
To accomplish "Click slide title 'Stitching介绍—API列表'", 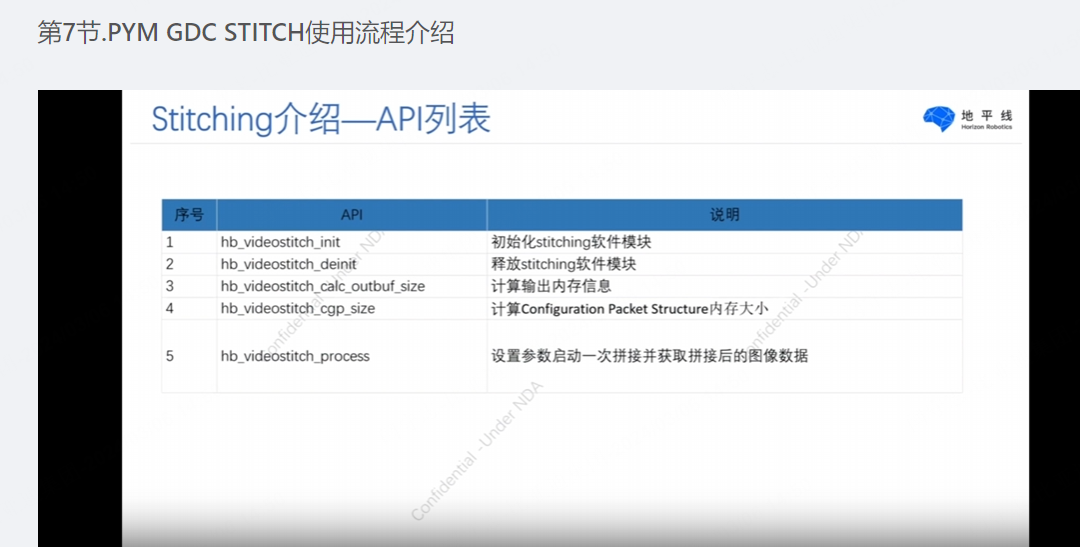I will point(320,119).
